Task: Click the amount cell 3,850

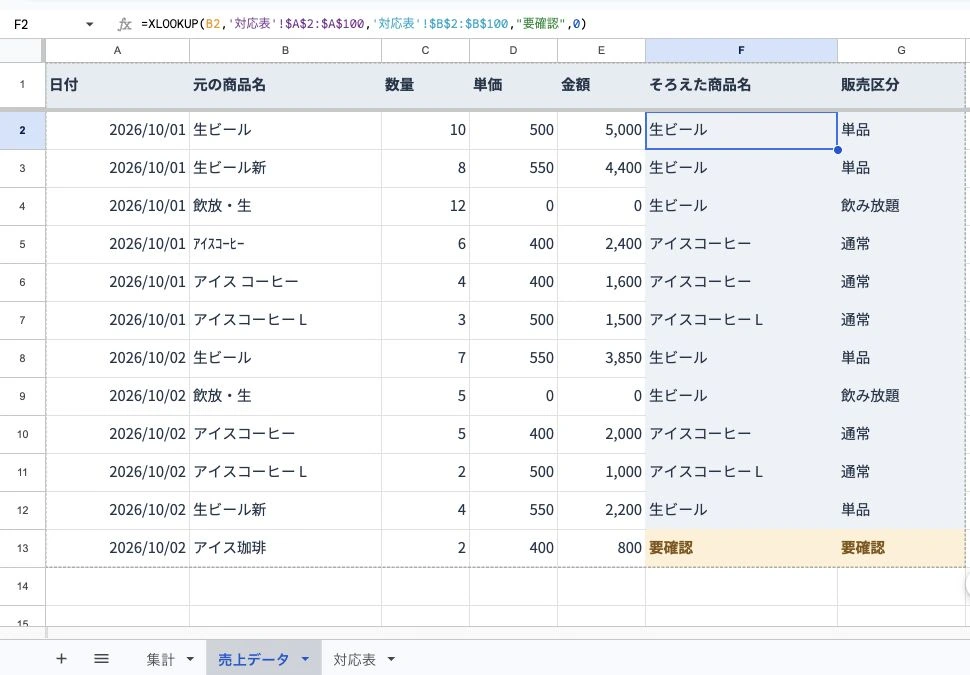Action: coord(601,358)
